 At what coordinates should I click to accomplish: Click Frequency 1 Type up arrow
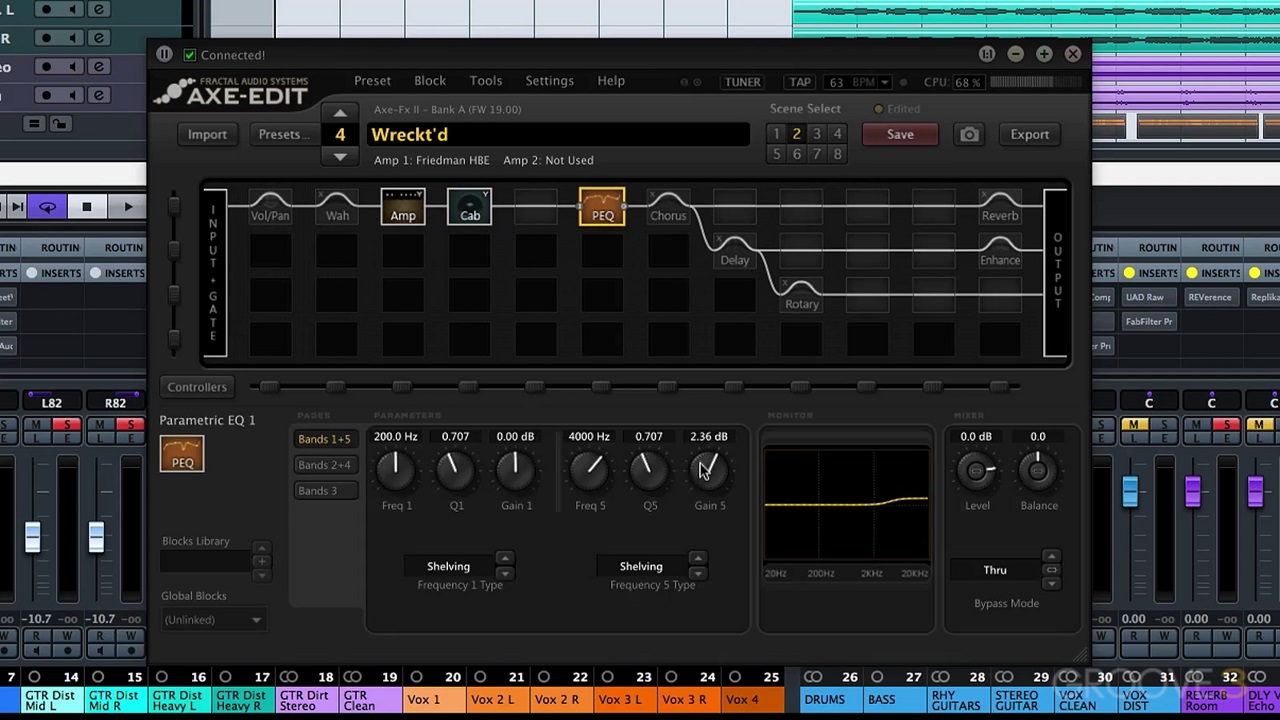pyautogui.click(x=504, y=559)
